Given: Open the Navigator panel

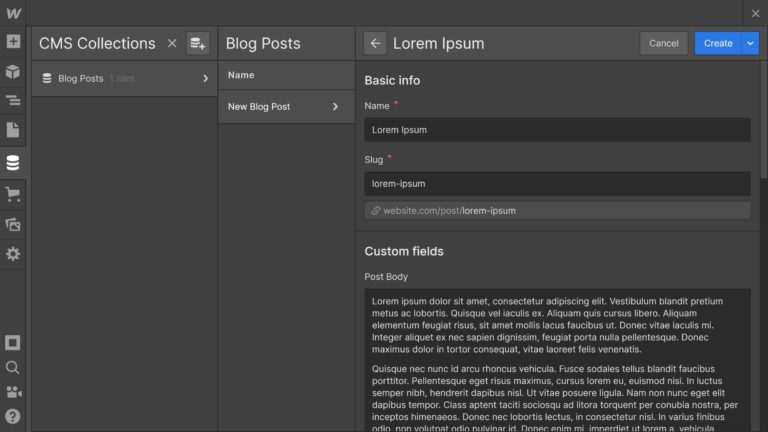Looking at the screenshot, I should (x=13, y=100).
